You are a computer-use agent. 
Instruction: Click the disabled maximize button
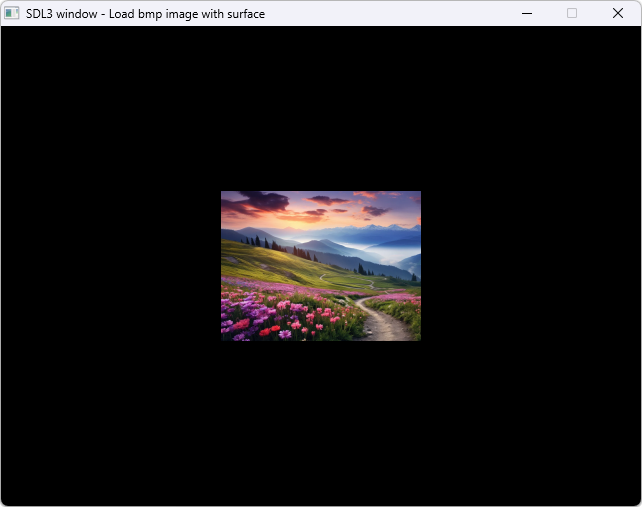(x=572, y=14)
